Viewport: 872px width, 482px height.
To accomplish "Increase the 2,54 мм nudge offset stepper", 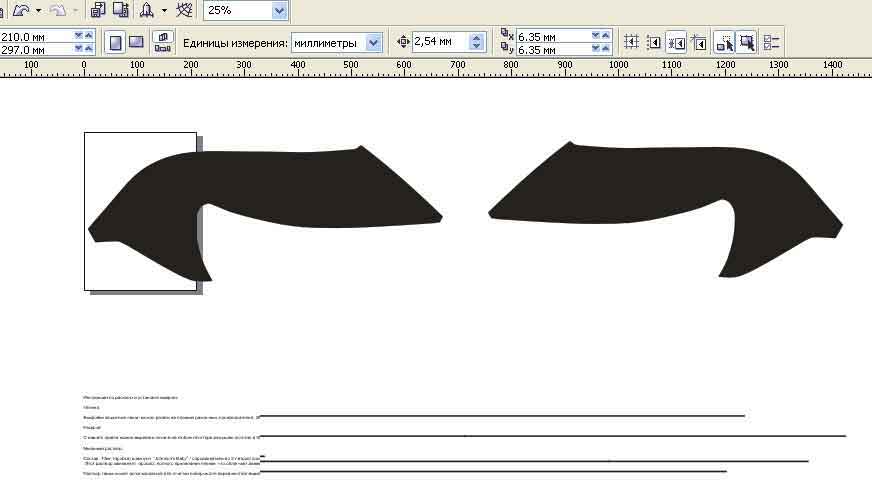I will (x=476, y=38).
